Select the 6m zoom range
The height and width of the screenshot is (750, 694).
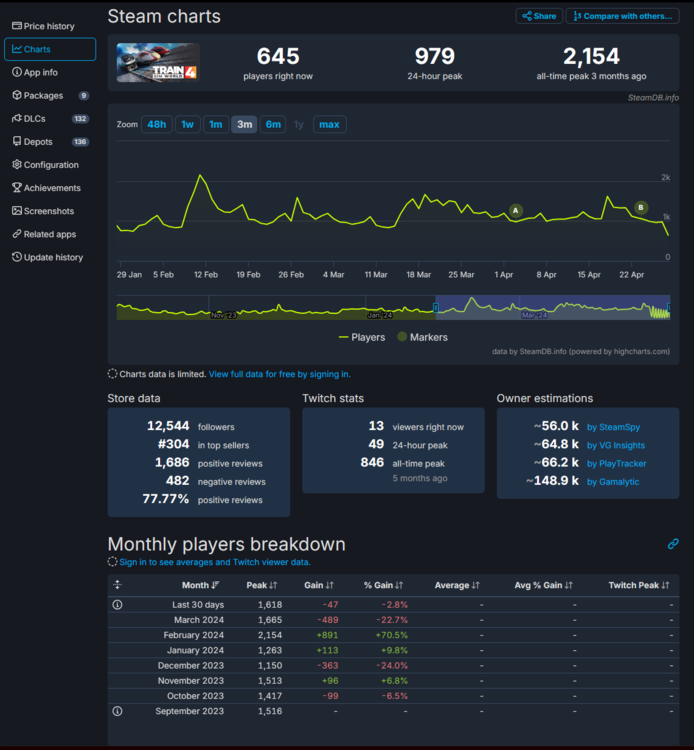coord(273,125)
